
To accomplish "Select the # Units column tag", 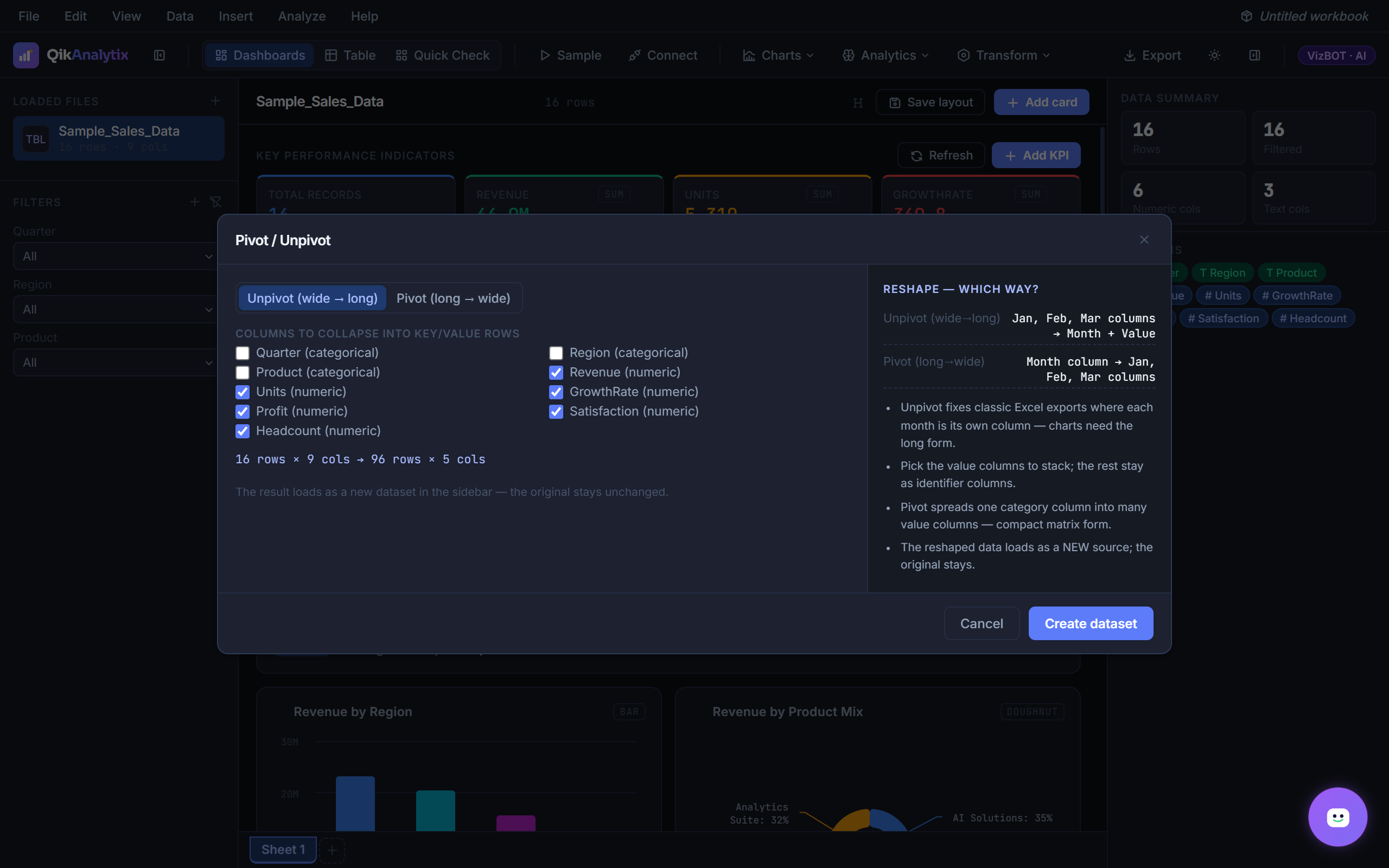I will point(1222,296).
